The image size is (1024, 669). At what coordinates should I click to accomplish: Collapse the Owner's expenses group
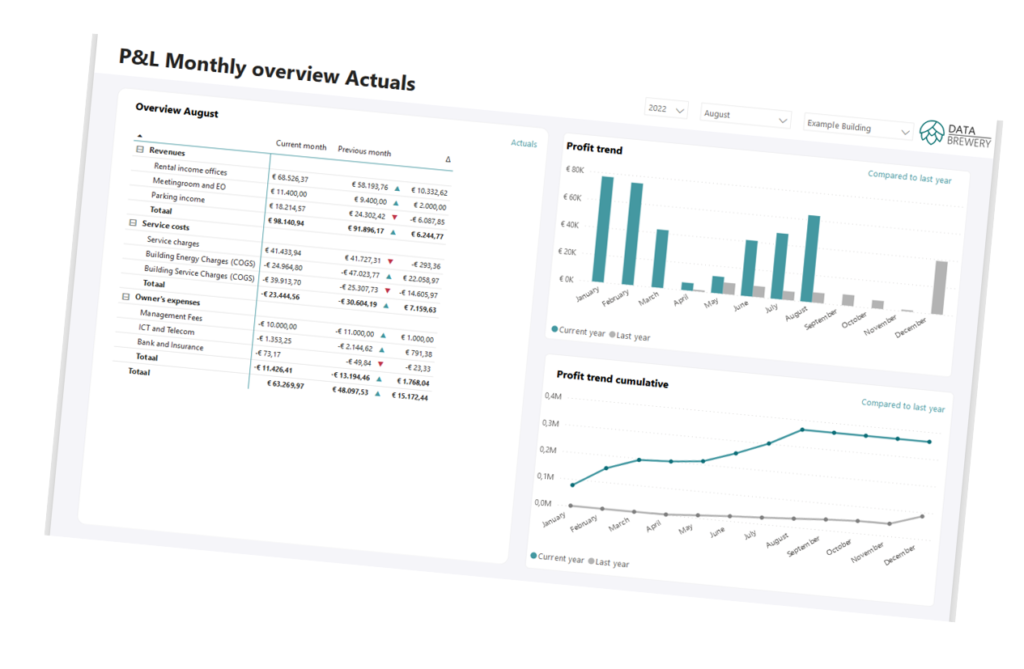pos(126,296)
